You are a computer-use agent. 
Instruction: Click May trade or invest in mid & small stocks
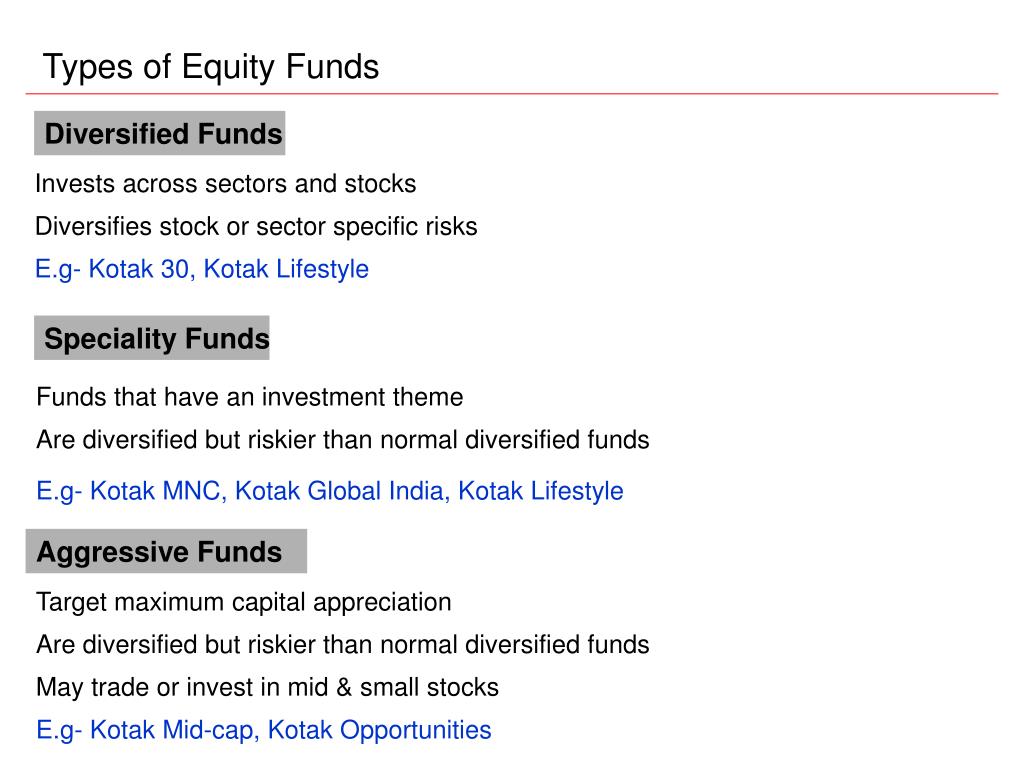point(267,688)
